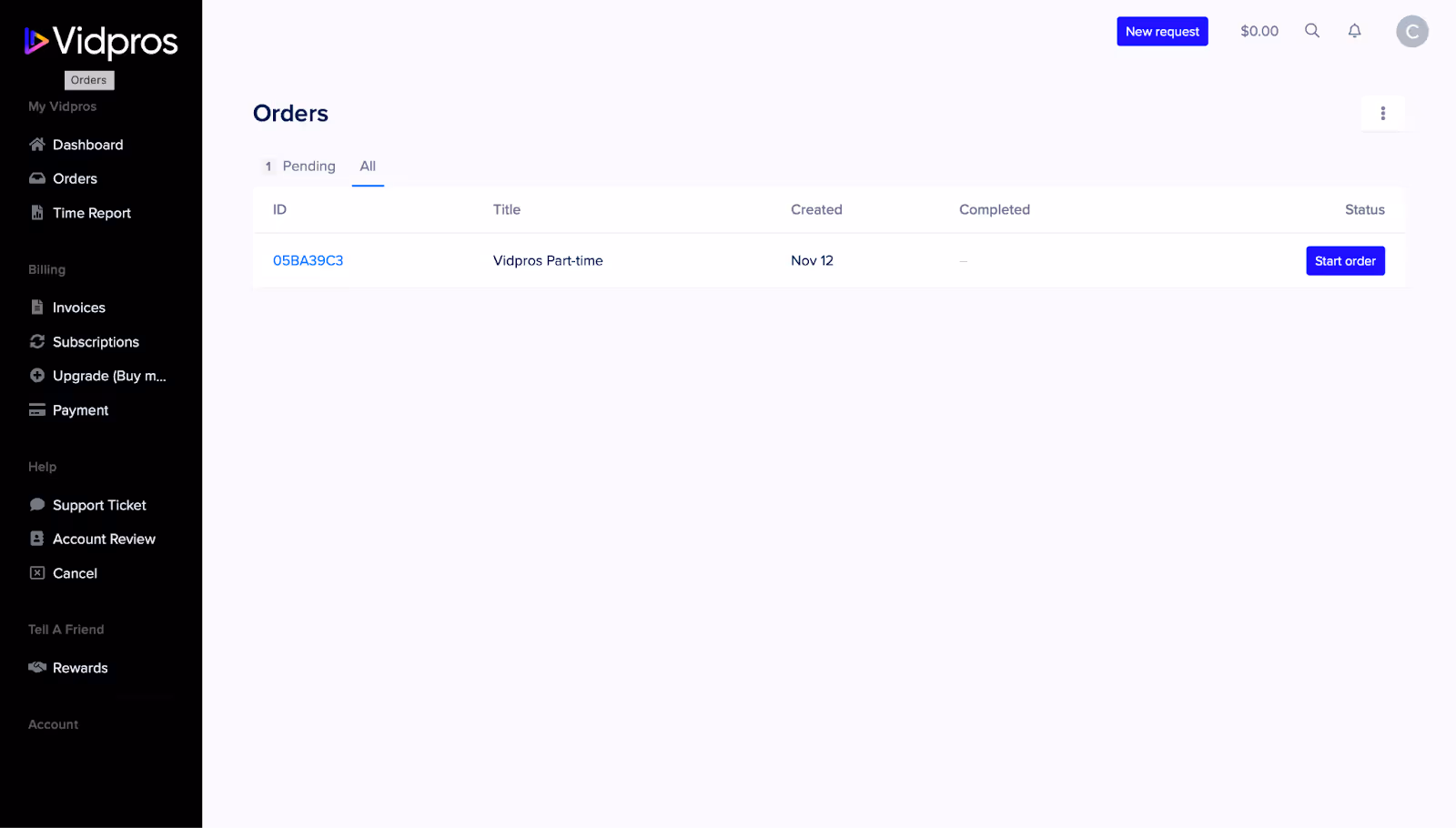Open the Upgrade (Buy m... menu item
This screenshot has width=1456, height=828.
point(109,376)
